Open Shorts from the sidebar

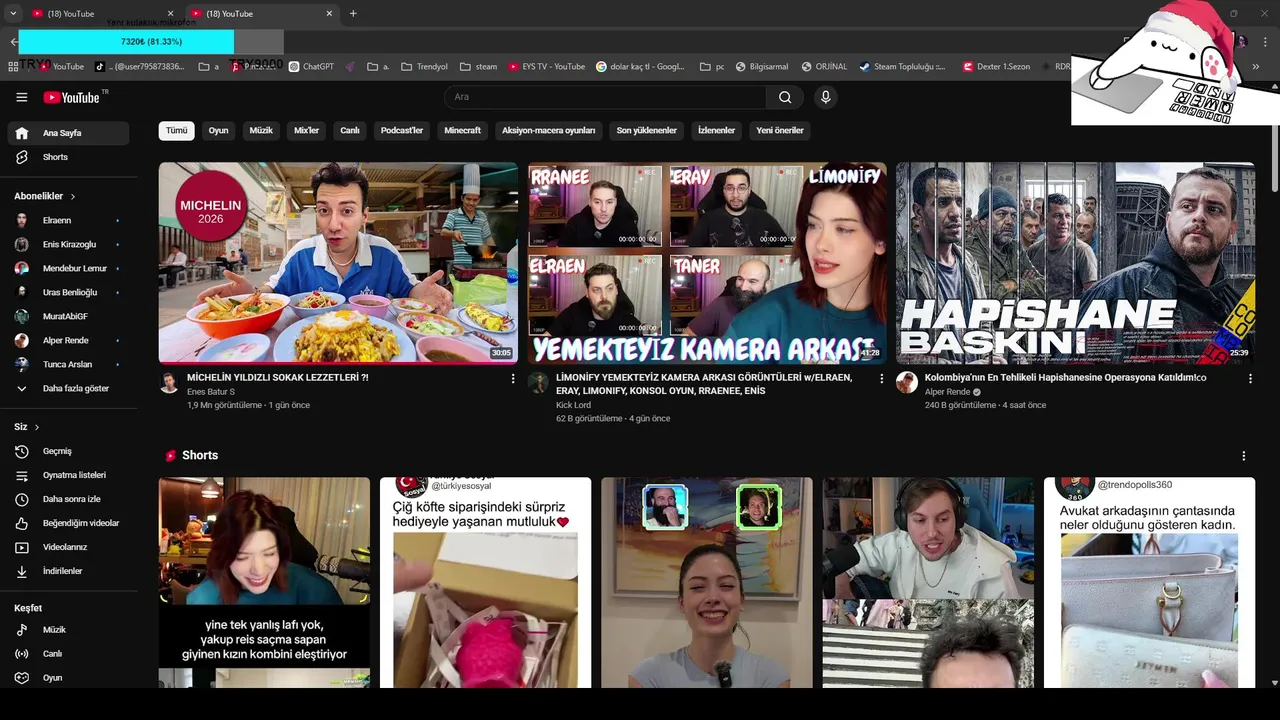click(x=68, y=157)
